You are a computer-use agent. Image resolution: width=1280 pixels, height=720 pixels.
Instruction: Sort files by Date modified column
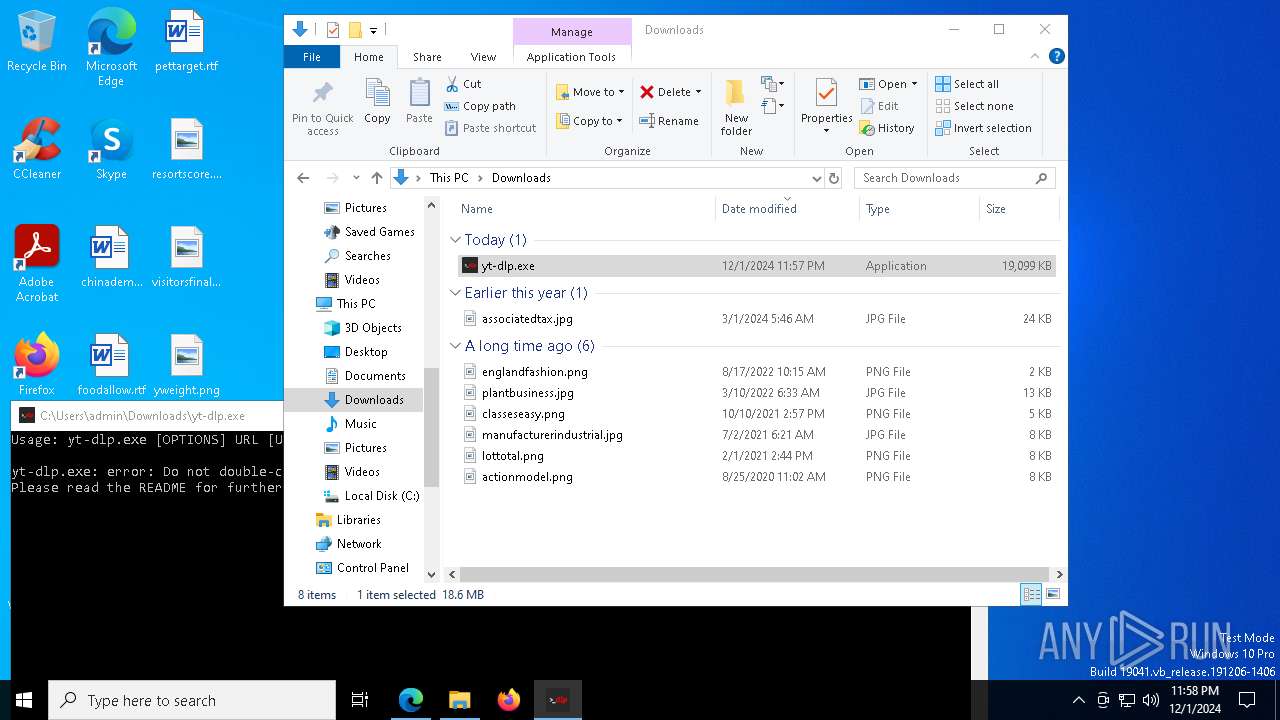(x=788, y=209)
